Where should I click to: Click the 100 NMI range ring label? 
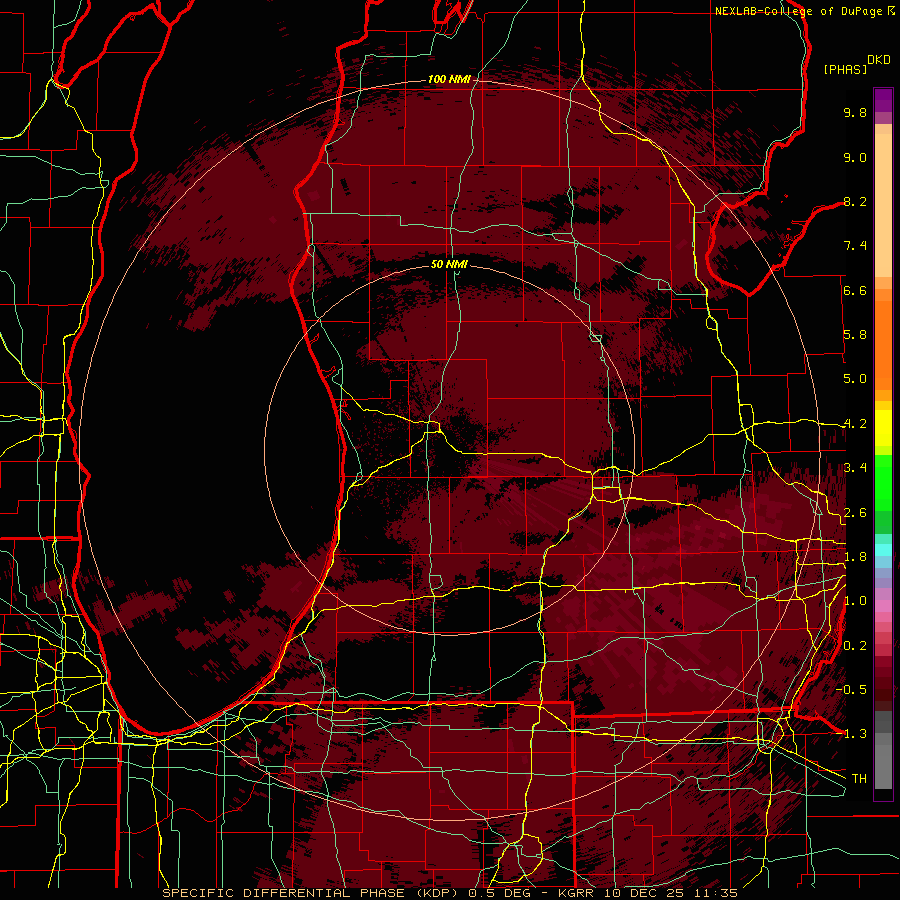pyautogui.click(x=449, y=79)
